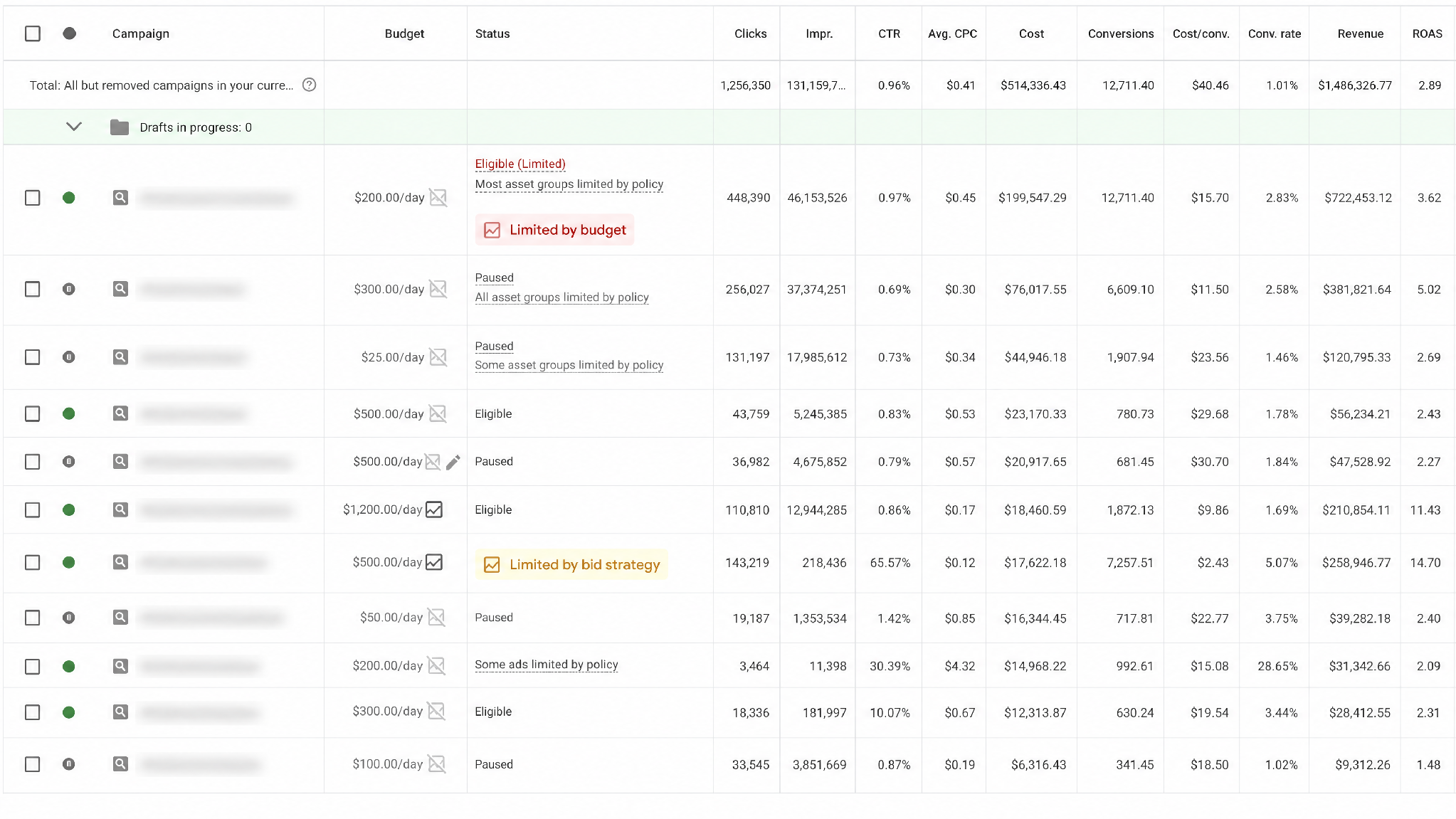Select checkbox of the $1,200.00/day campaign row
This screenshot has height=819, width=1456.
pos(33,509)
